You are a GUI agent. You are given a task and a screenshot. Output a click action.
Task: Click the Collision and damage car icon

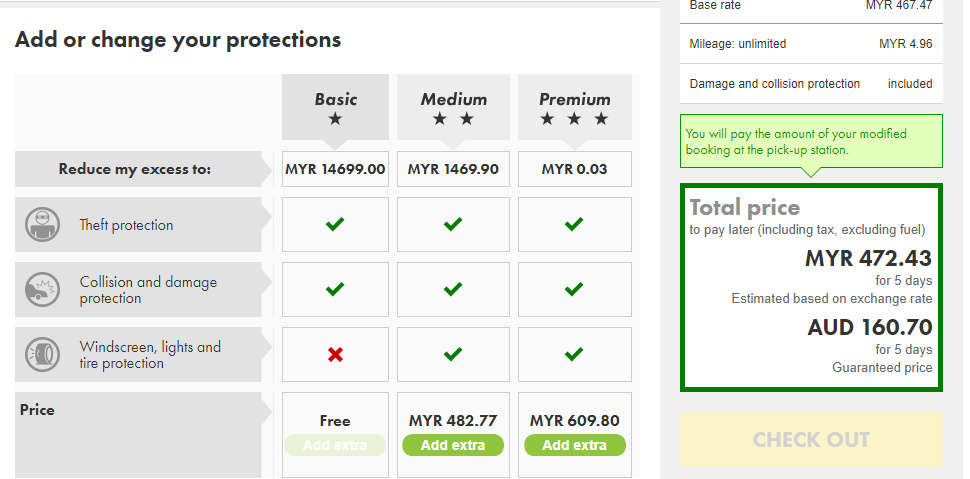(x=43, y=289)
